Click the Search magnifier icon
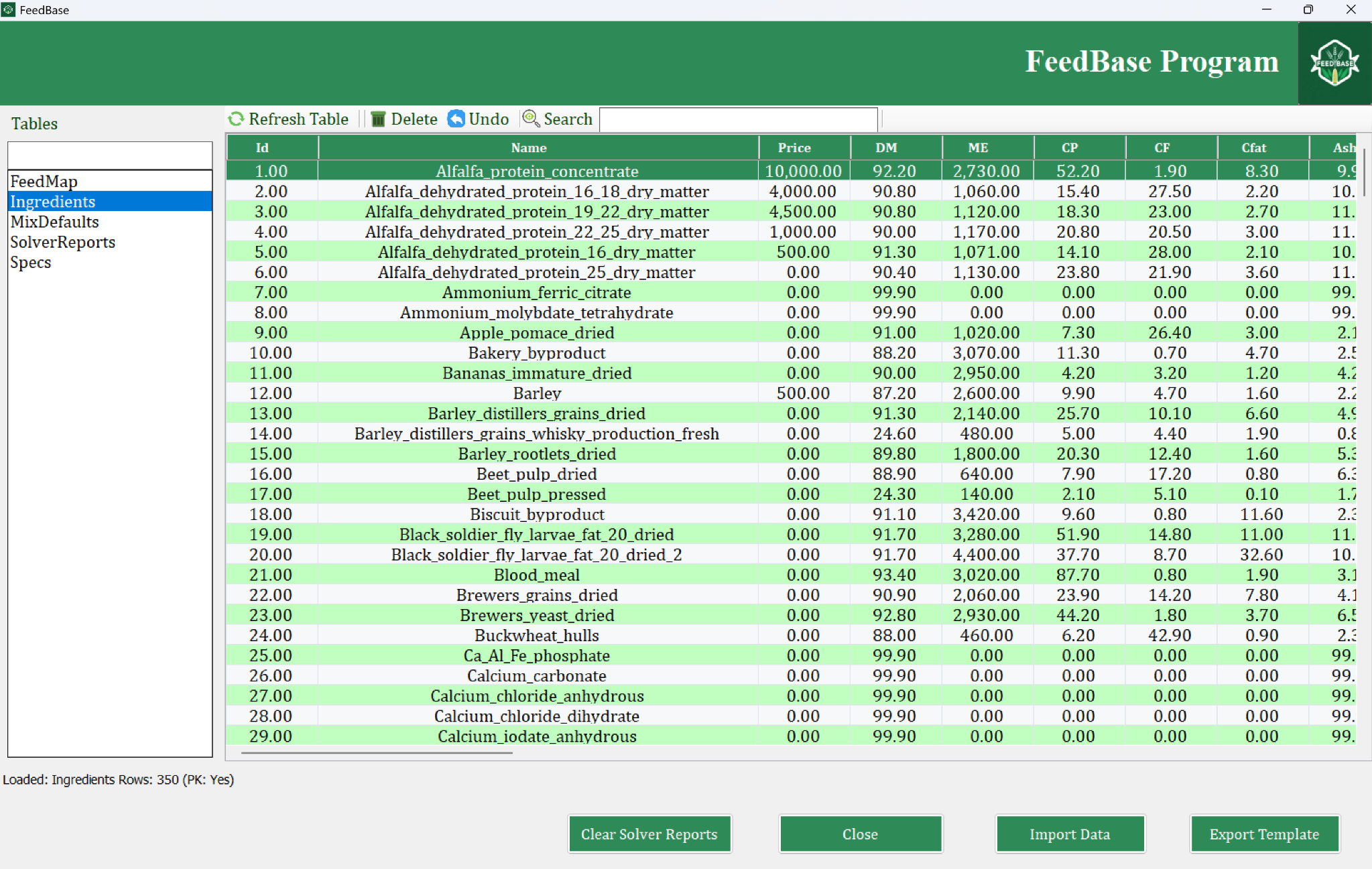The width and height of the screenshot is (1372, 869). (531, 119)
